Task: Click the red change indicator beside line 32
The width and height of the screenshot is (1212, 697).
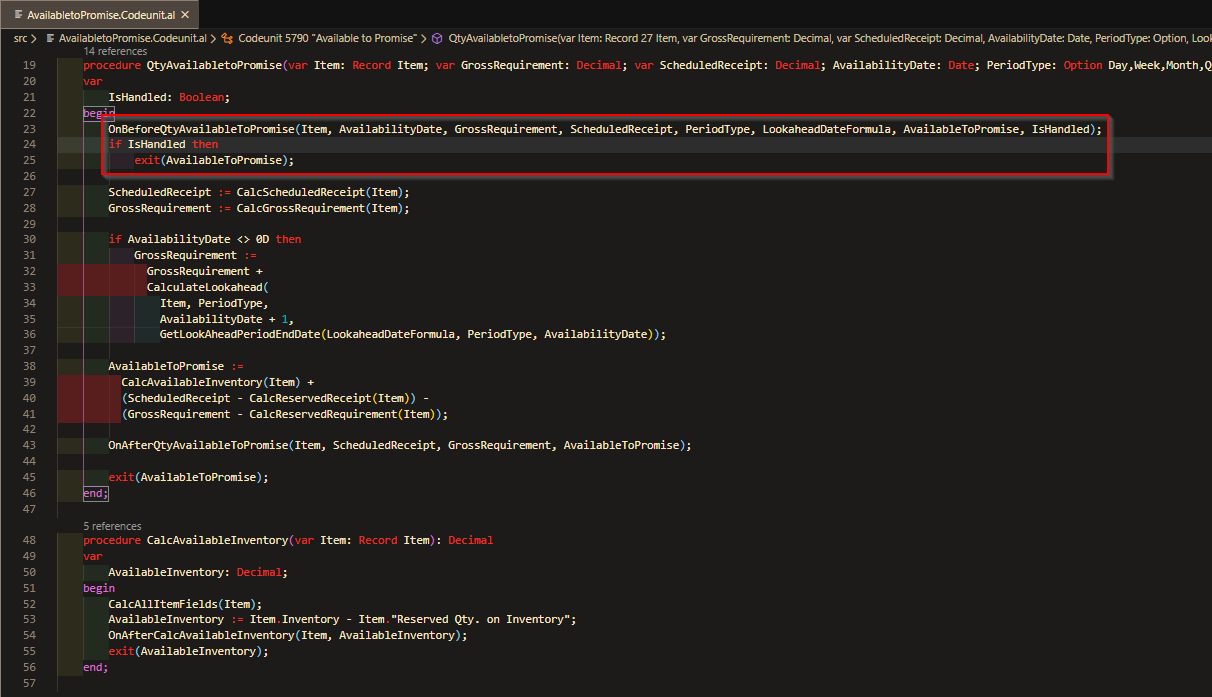Action: [x=62, y=270]
